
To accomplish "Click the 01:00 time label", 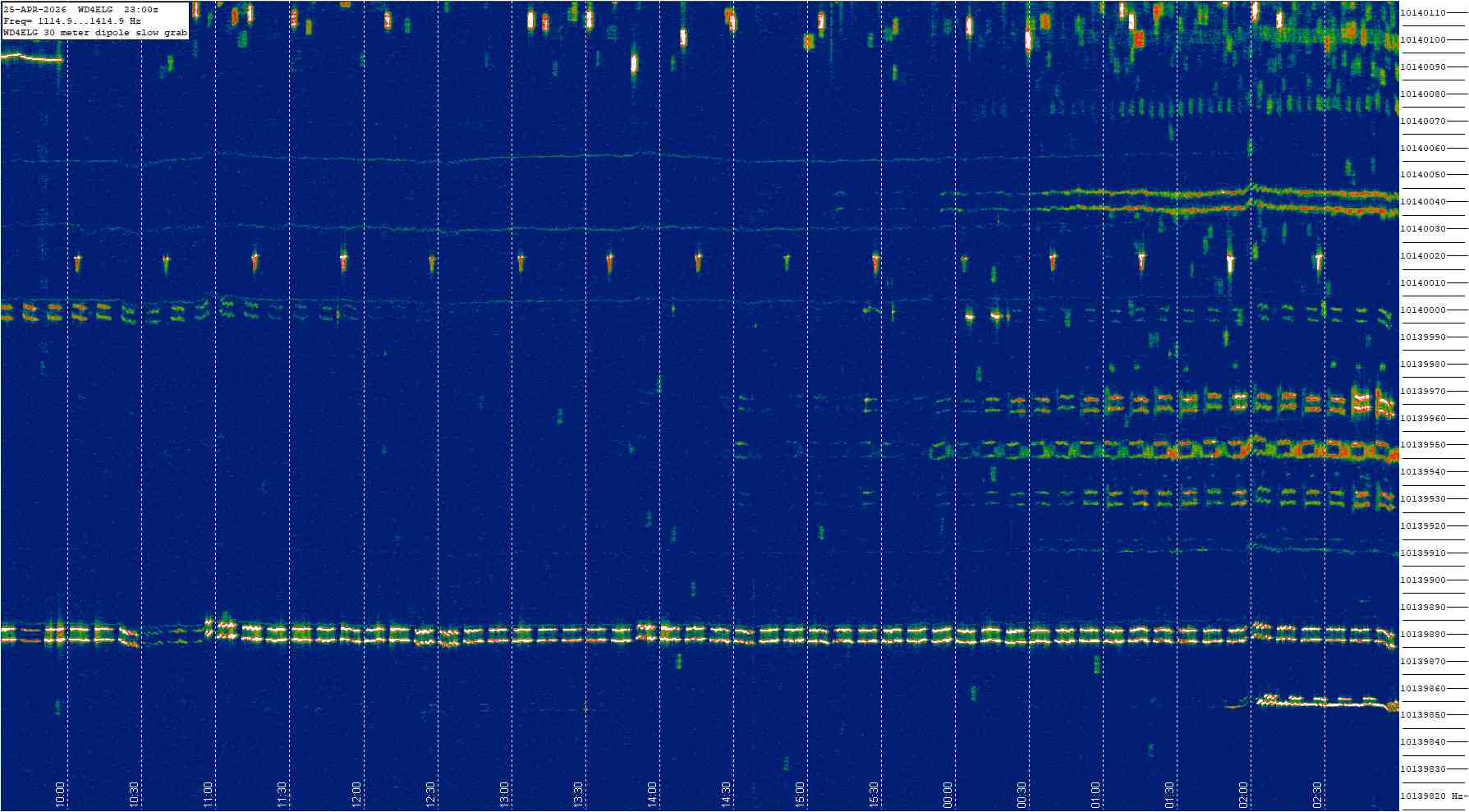I will 1095,794.
